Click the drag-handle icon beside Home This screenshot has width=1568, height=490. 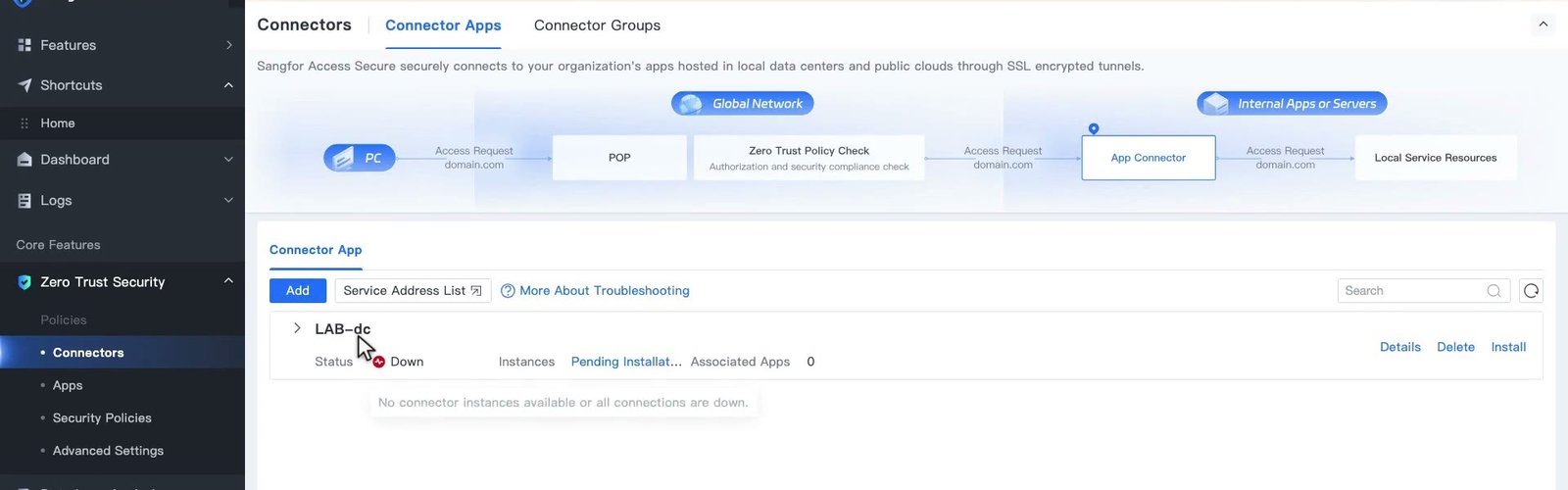pyautogui.click(x=24, y=123)
